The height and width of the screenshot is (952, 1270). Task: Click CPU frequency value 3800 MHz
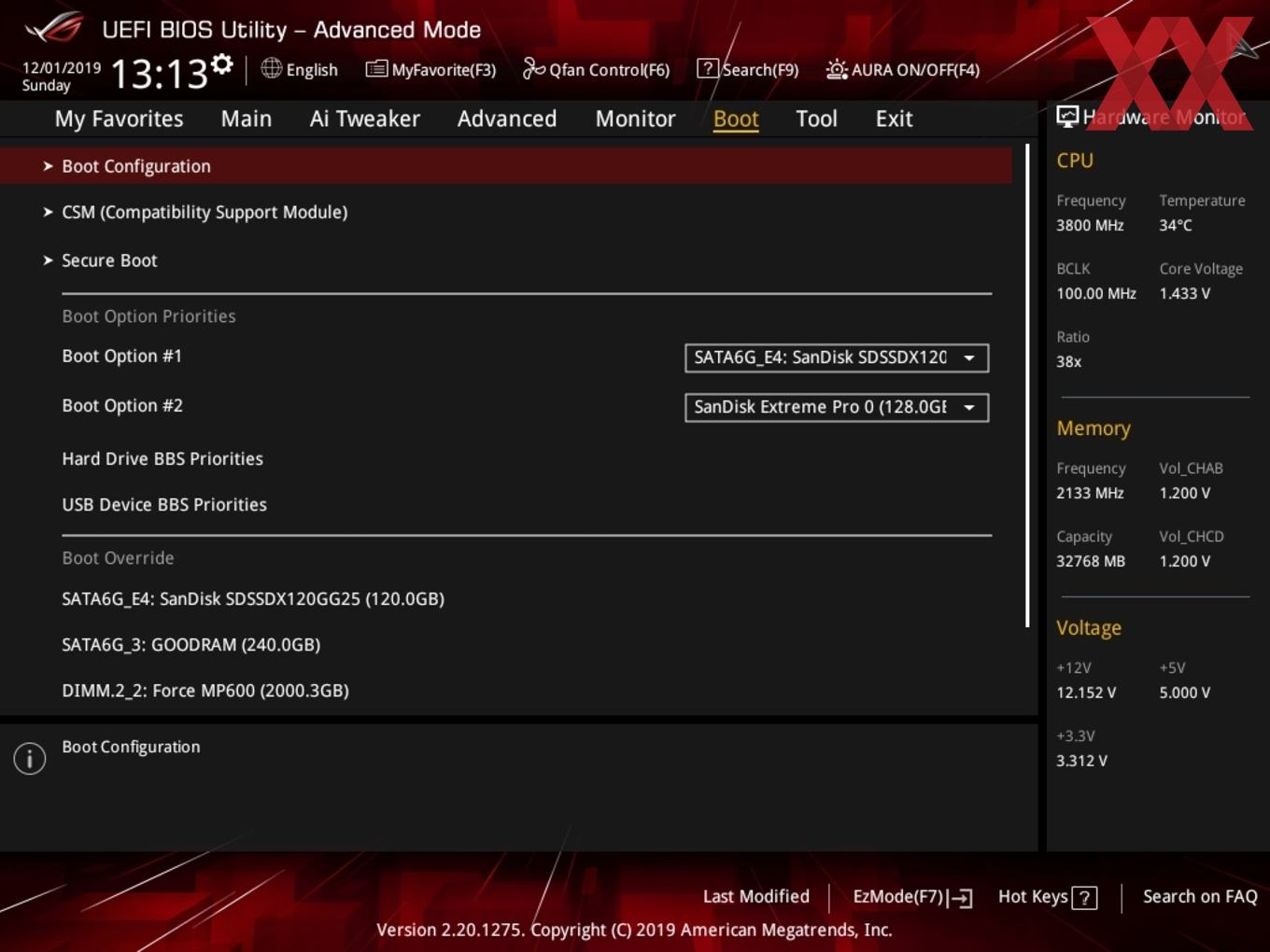(x=1090, y=225)
